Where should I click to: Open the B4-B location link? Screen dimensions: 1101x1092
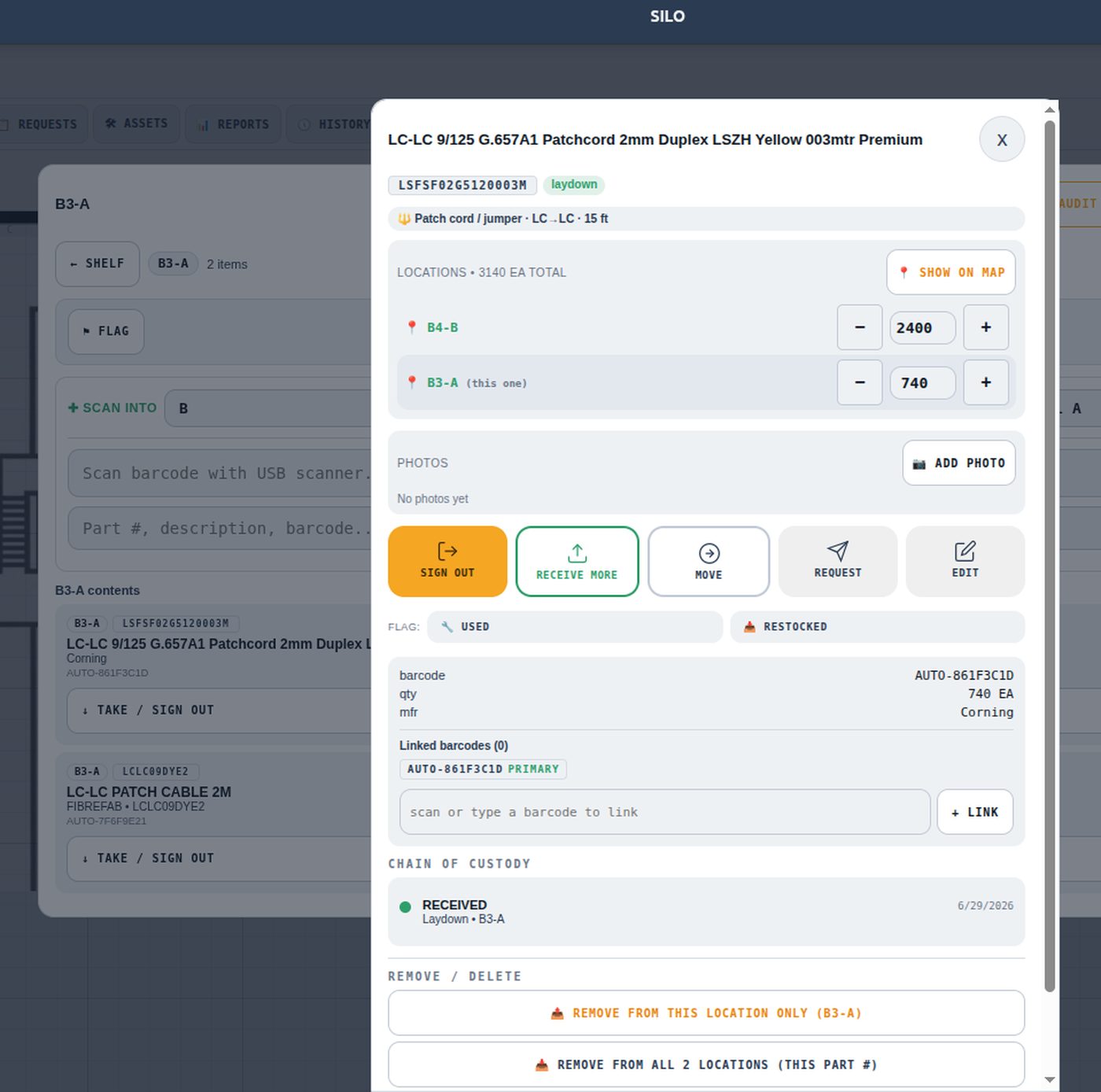click(443, 327)
